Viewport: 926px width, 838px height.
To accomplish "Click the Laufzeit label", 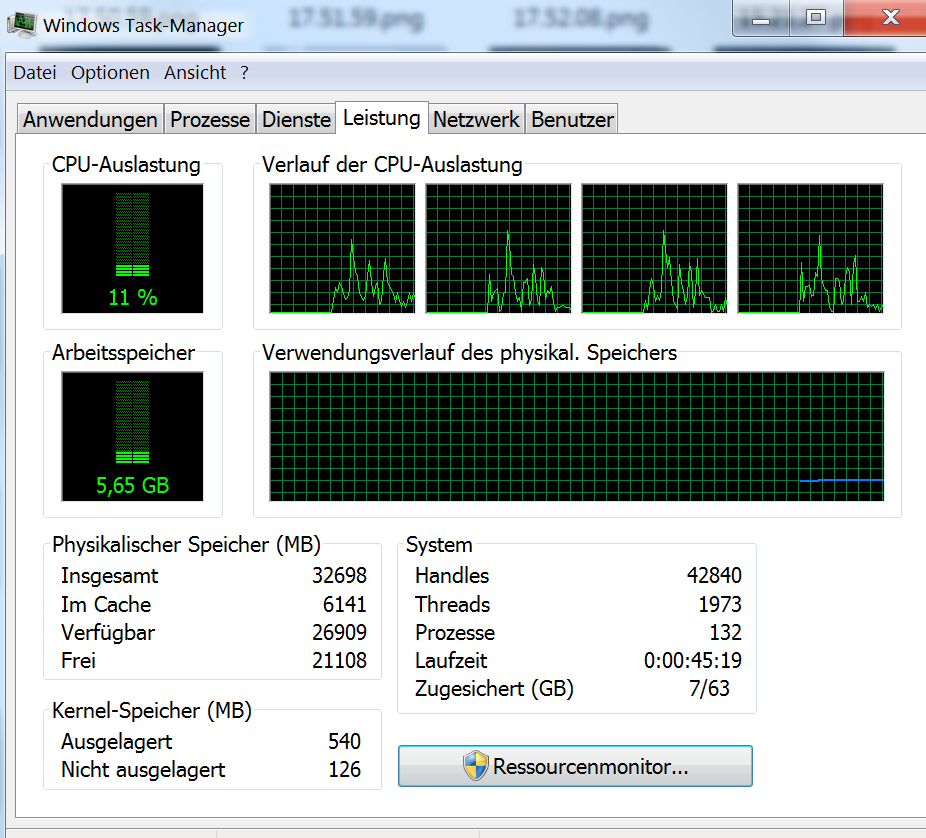I will coord(451,660).
